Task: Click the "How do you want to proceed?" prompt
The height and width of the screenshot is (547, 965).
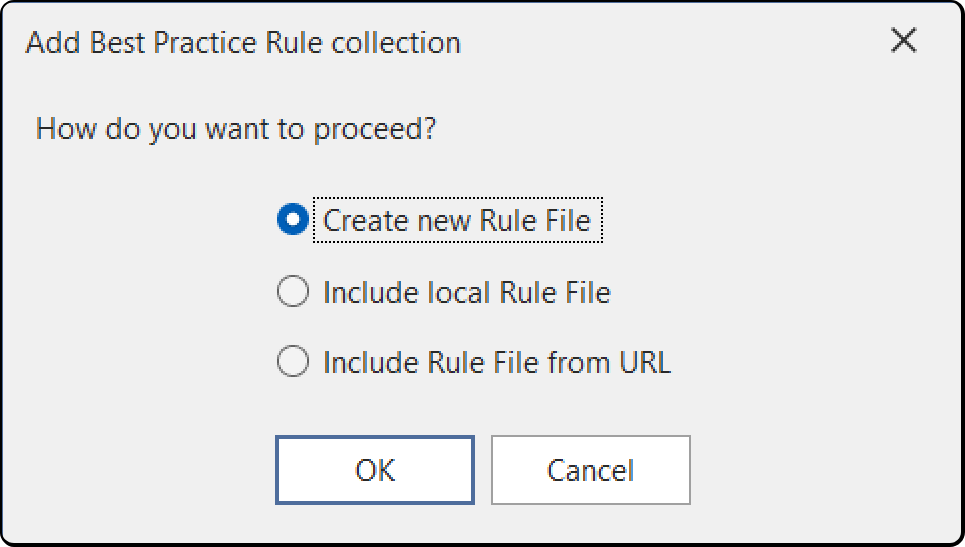Action: tap(236, 130)
